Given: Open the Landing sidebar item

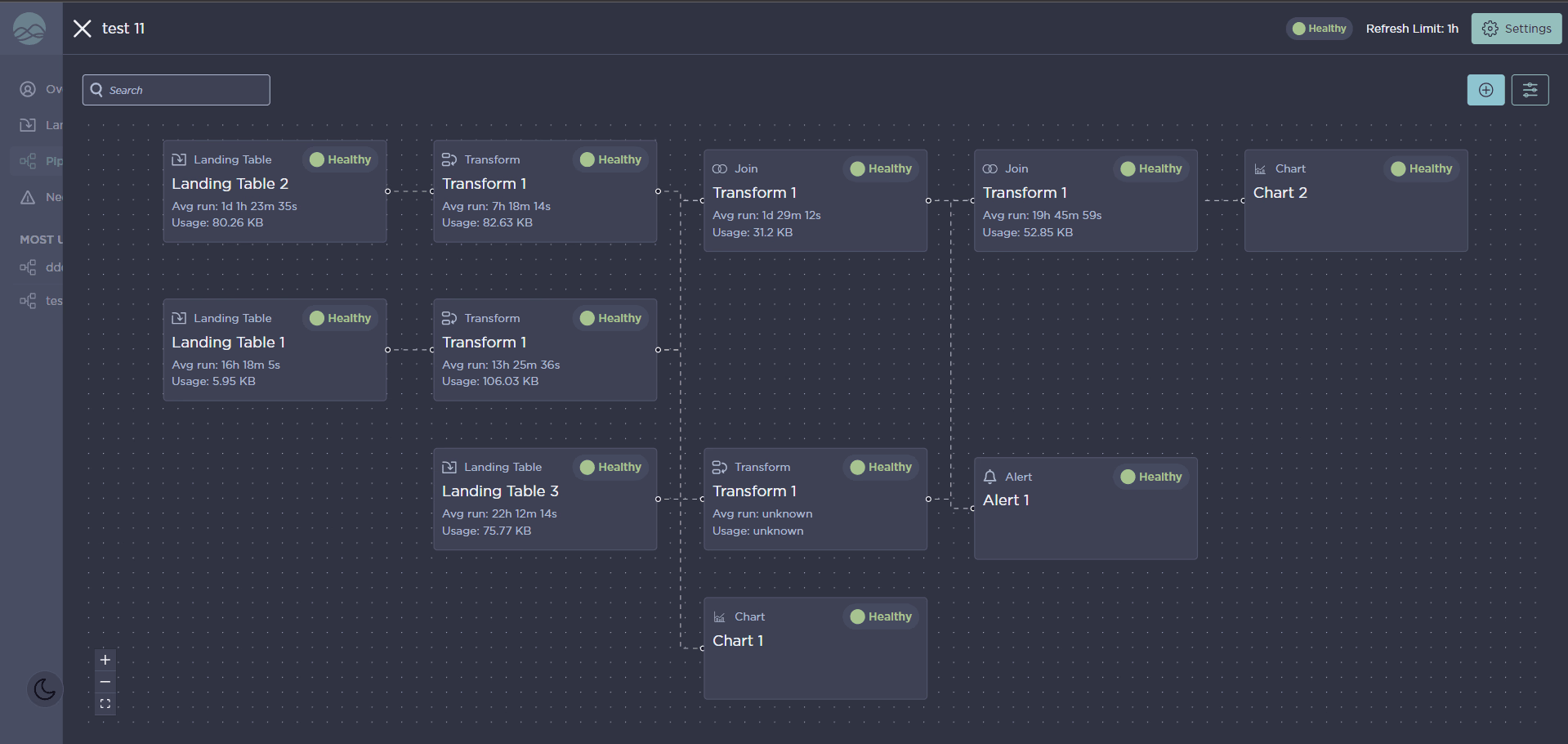Looking at the screenshot, I should point(29,125).
